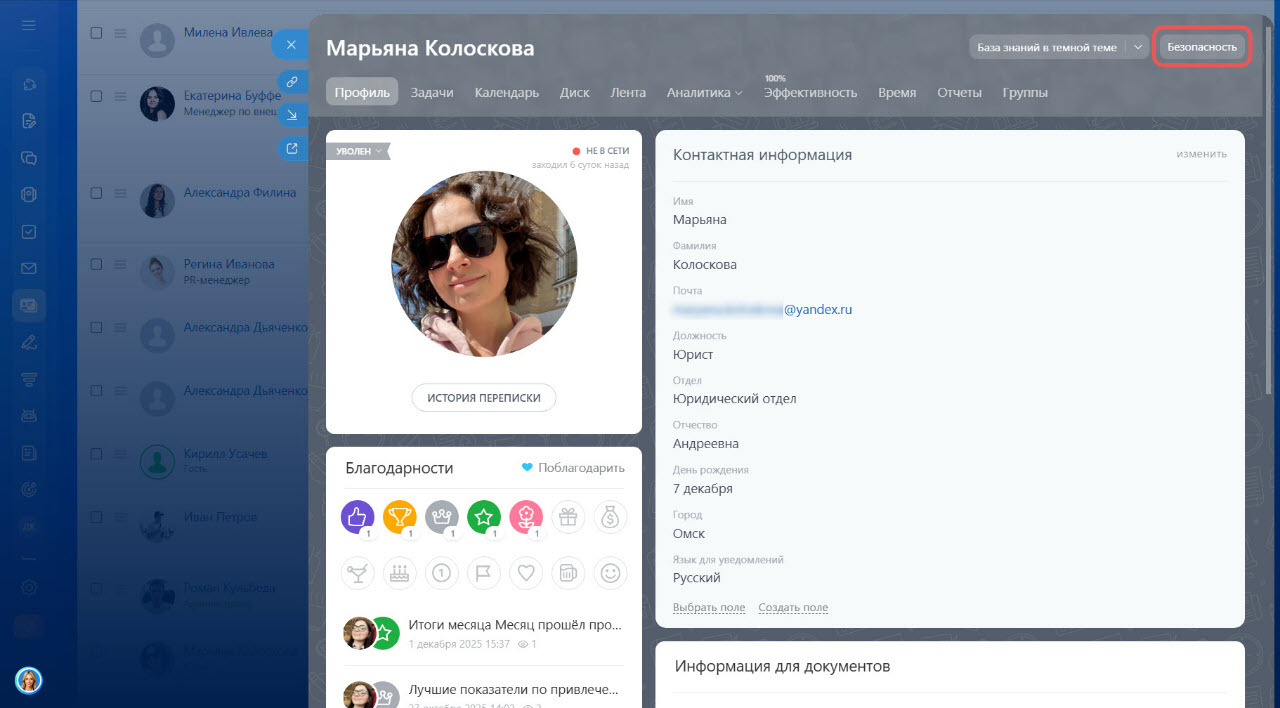Open the Уволен status dropdown
Screen dimensions: 1280x708
click(358, 151)
